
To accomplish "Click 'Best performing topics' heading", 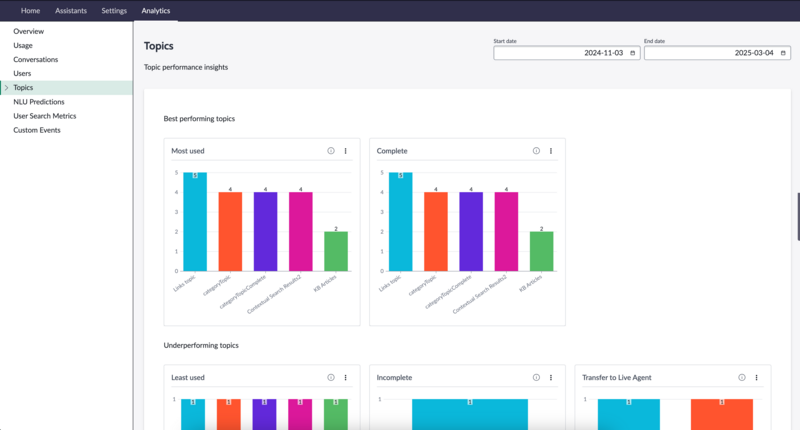I will pos(199,119).
